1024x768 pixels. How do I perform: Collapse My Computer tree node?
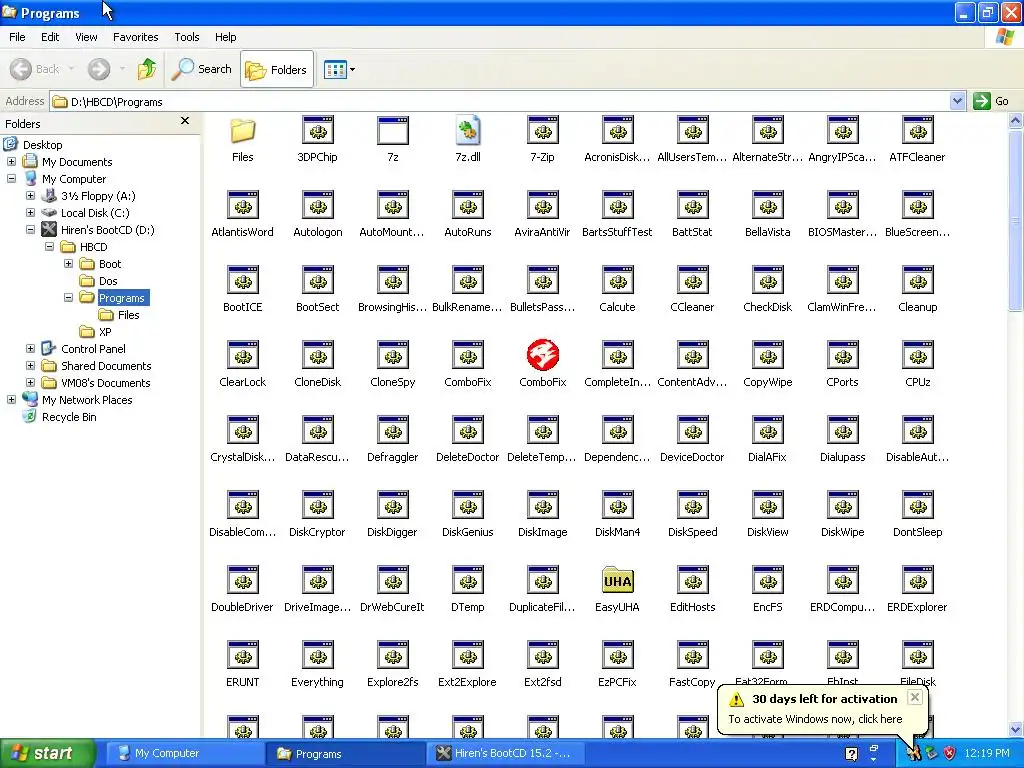coord(11,178)
